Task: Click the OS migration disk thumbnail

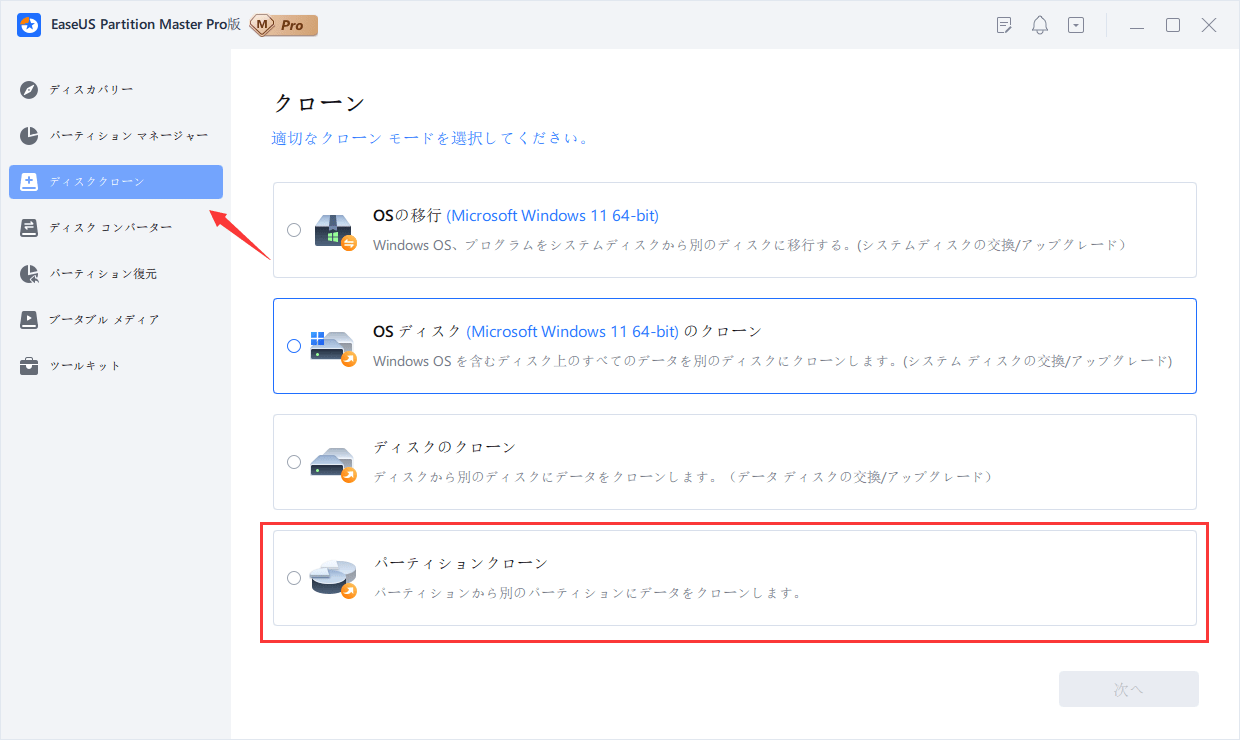Action: 334,230
